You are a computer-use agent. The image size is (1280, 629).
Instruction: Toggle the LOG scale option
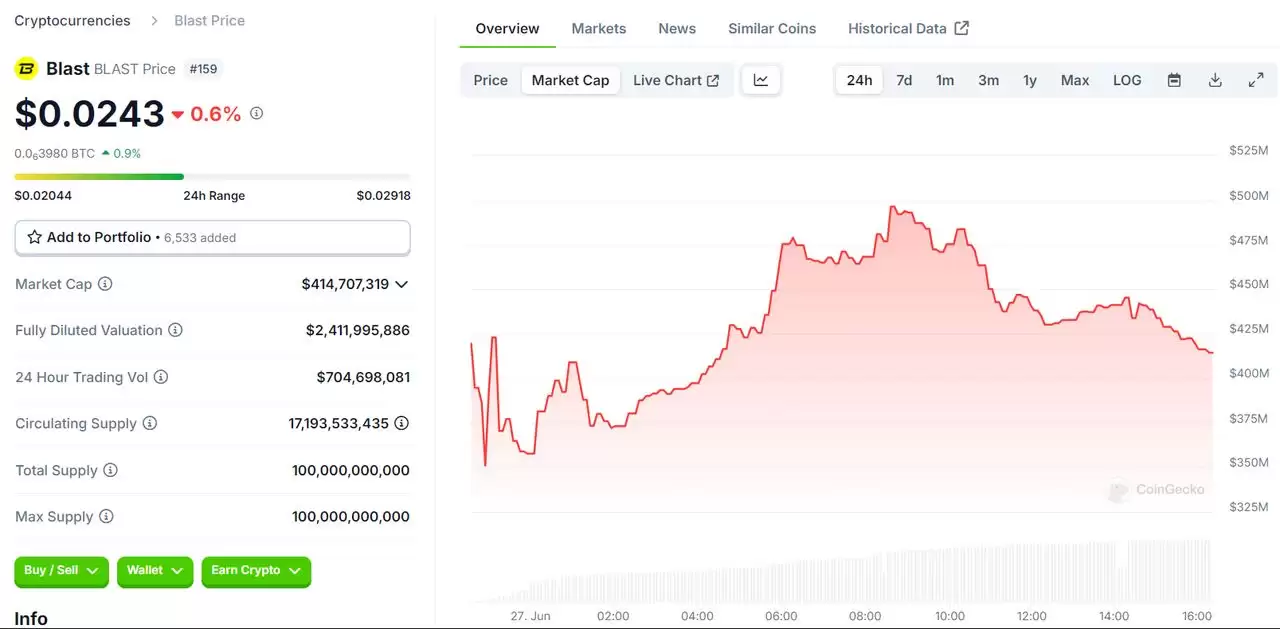tap(1127, 80)
